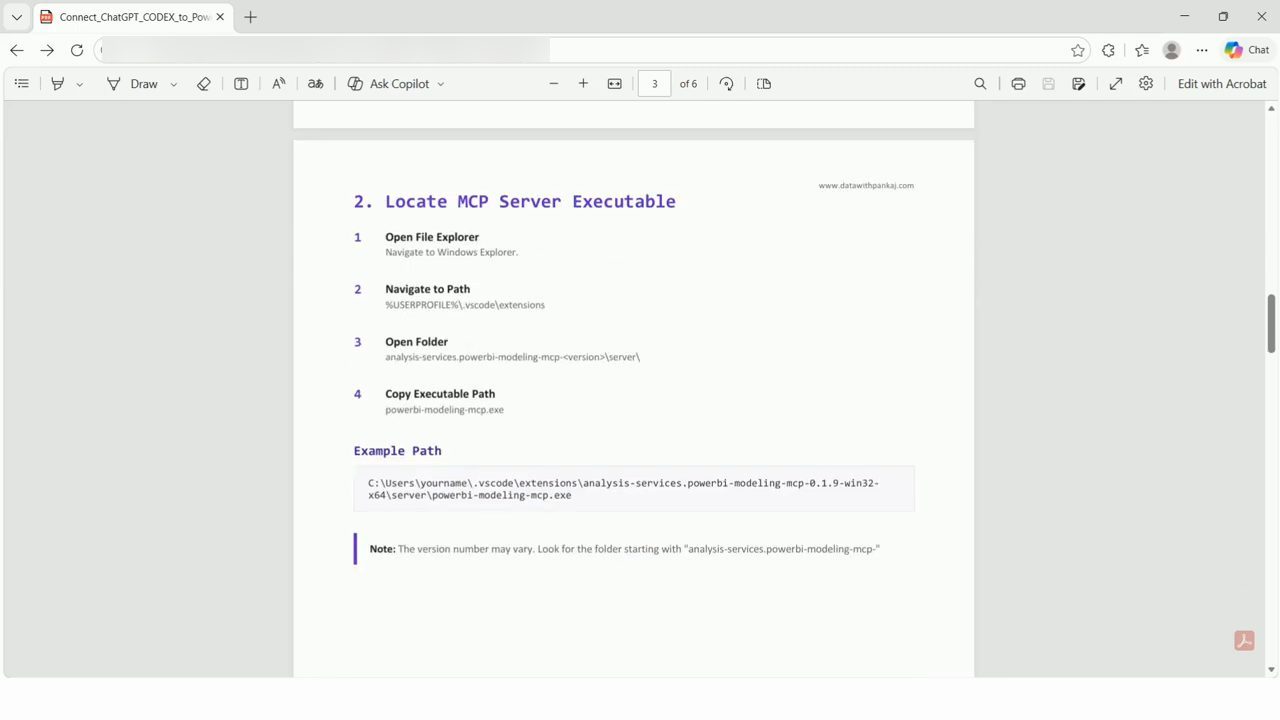The width and height of the screenshot is (1280, 720).
Task: Select the Highlight tool
Action: [x=58, y=84]
